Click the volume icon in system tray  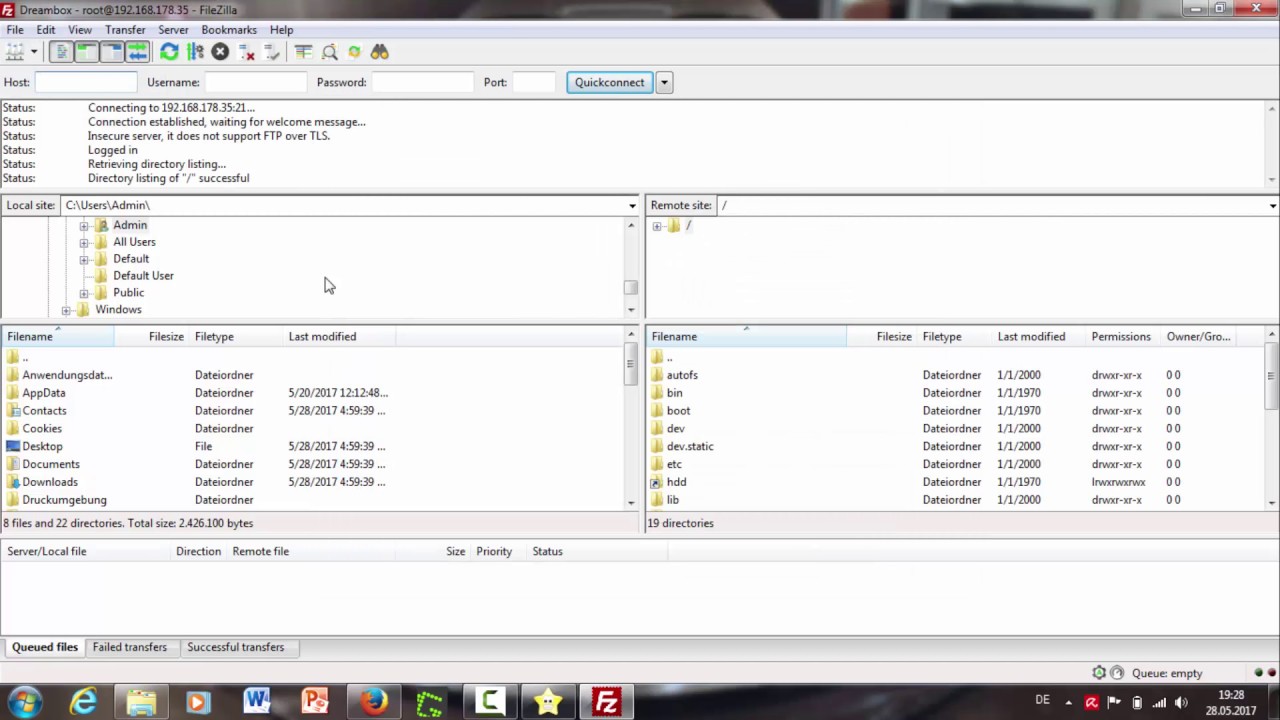pos(1181,702)
